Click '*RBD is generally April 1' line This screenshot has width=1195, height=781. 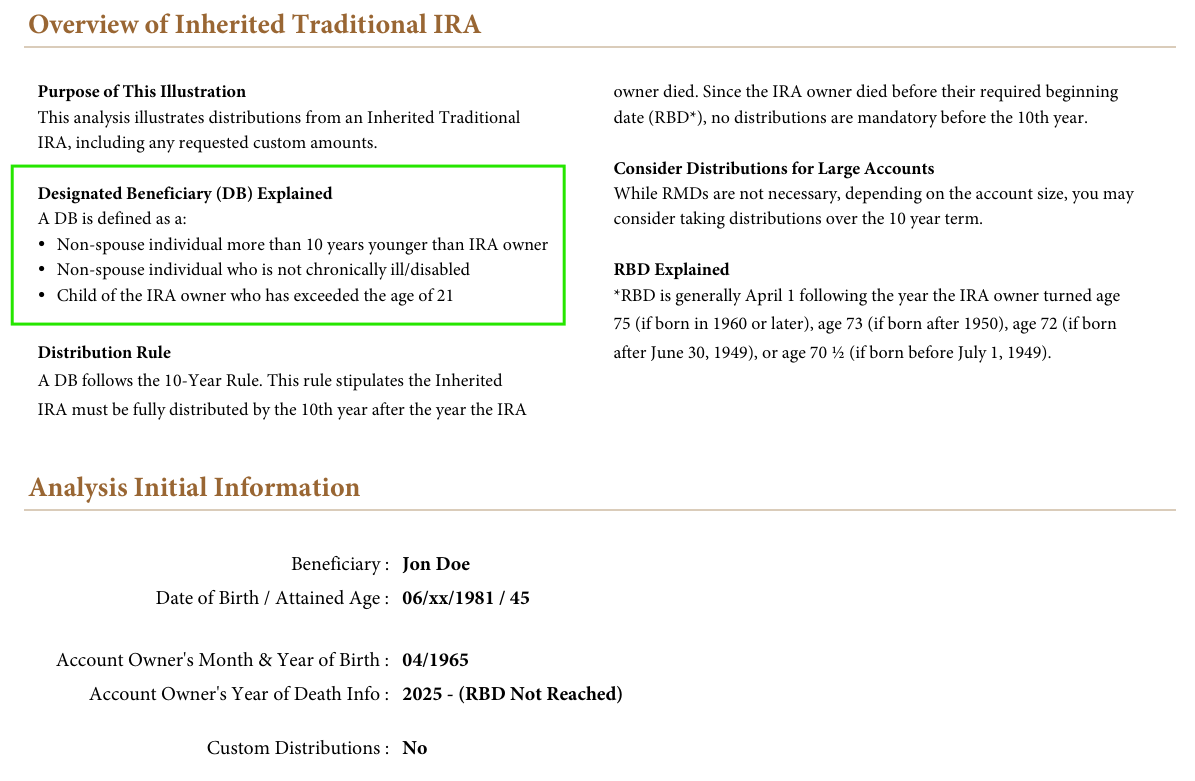click(867, 296)
